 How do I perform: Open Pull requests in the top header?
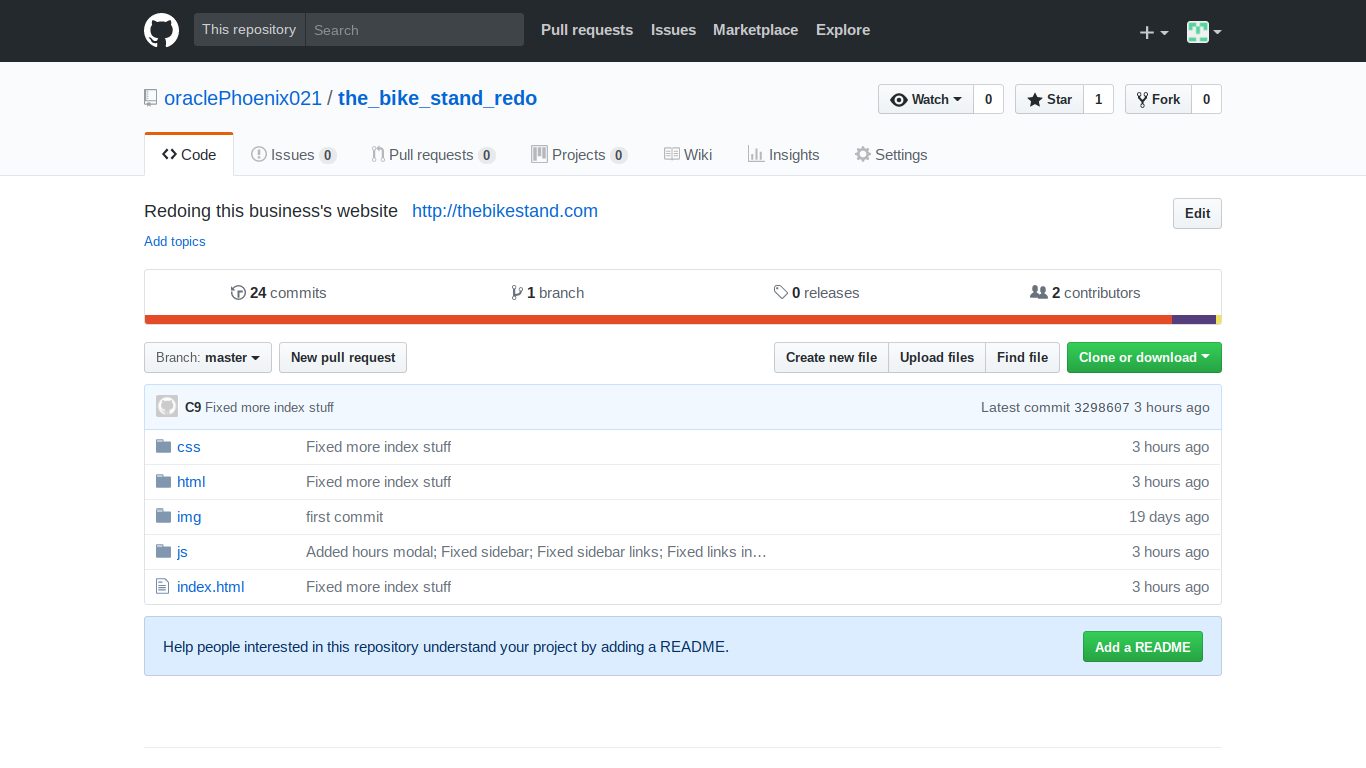(587, 30)
